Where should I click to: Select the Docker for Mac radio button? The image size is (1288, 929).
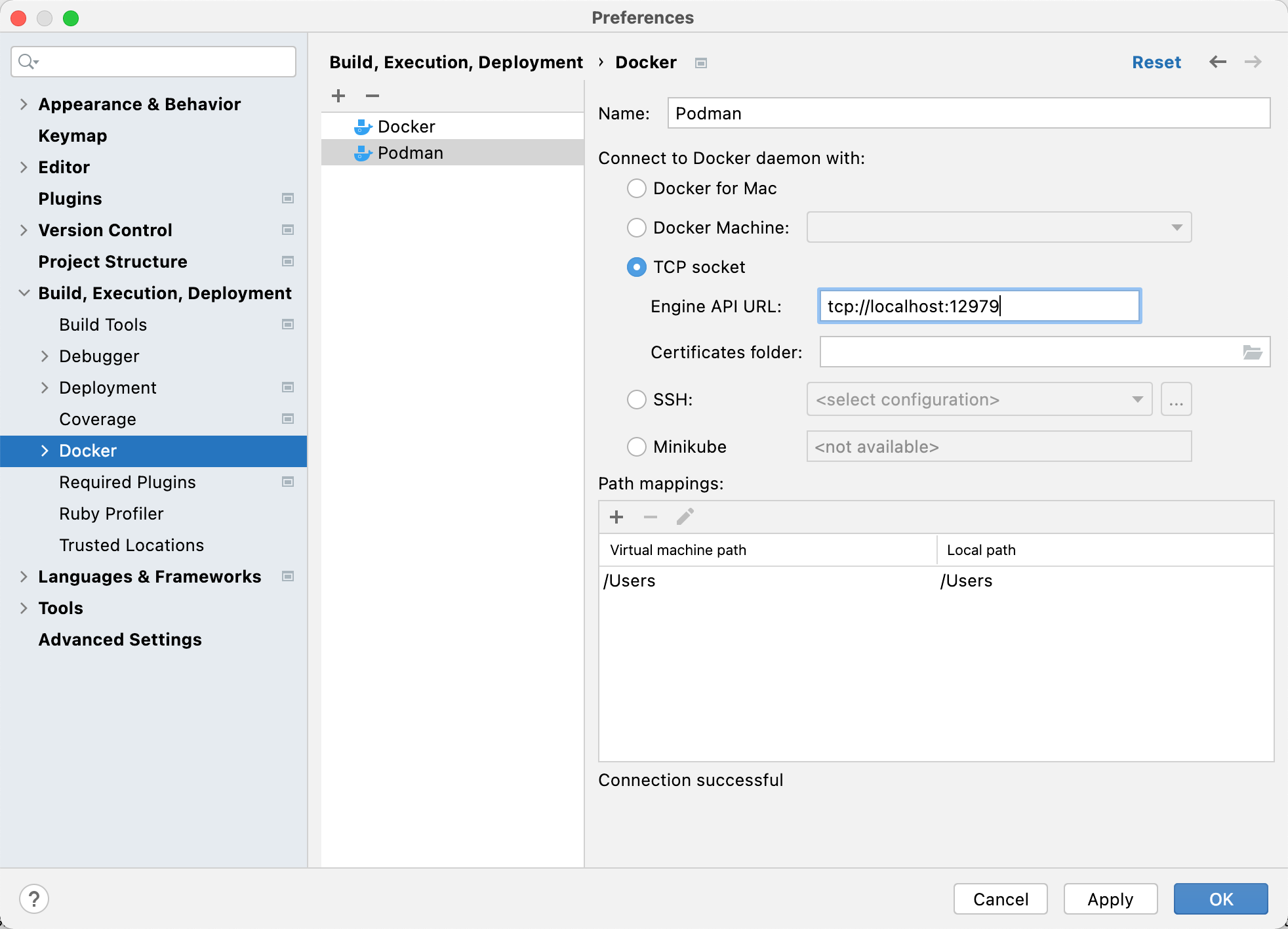coord(635,188)
